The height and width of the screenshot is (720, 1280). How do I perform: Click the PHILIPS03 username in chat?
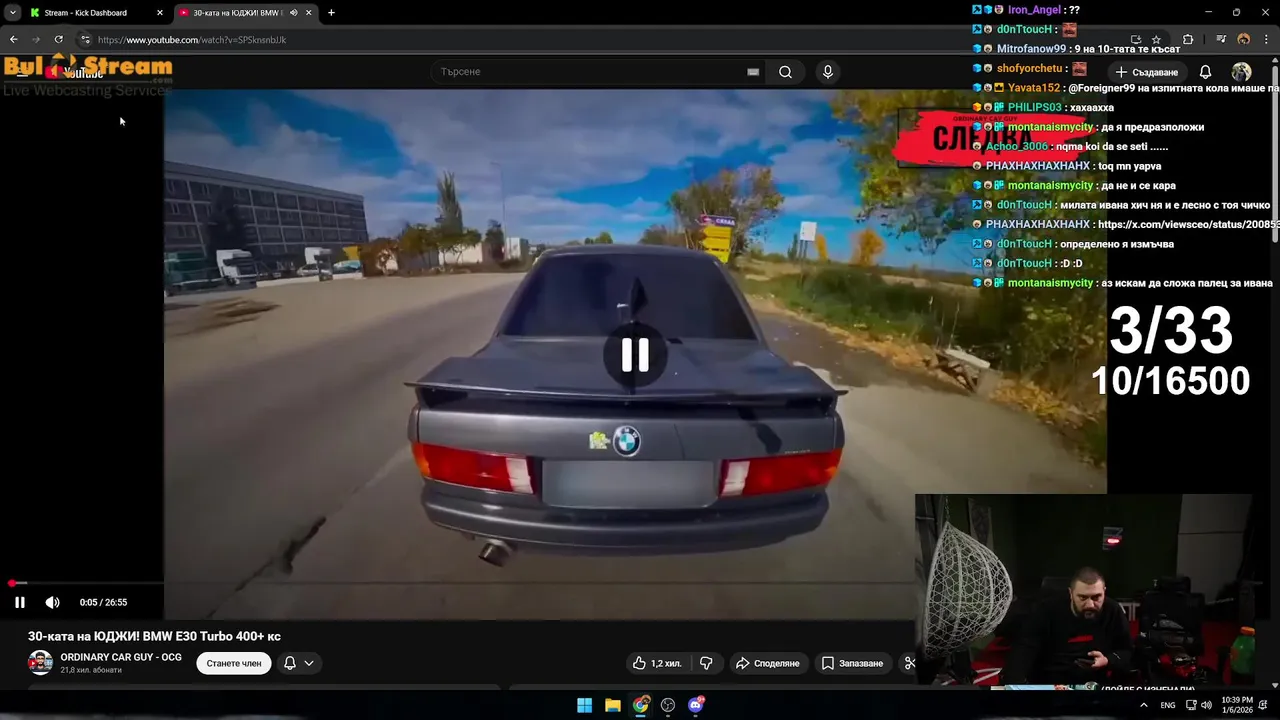coord(1034,107)
